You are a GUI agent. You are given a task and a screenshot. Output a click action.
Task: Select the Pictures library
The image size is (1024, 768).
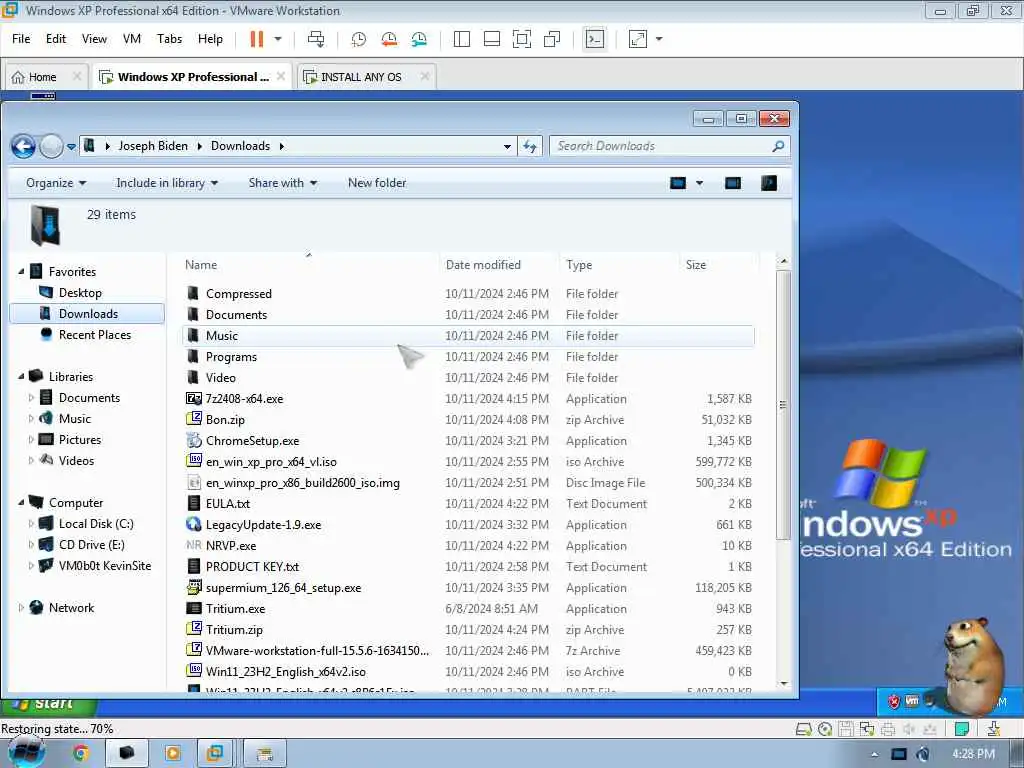tap(80, 440)
